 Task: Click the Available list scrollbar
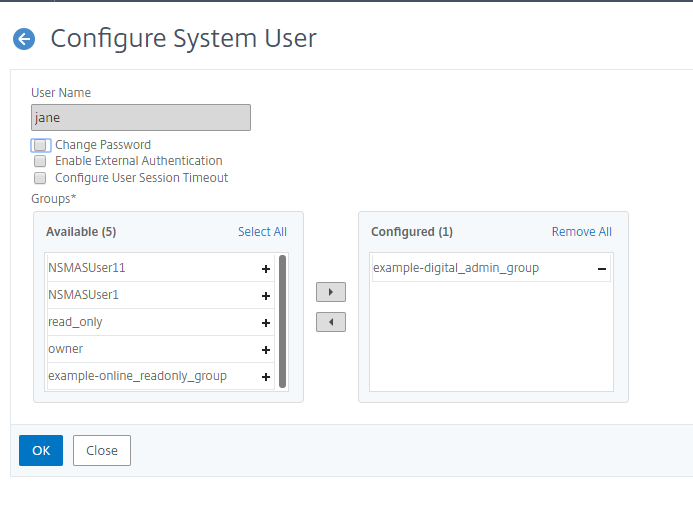click(x=283, y=320)
